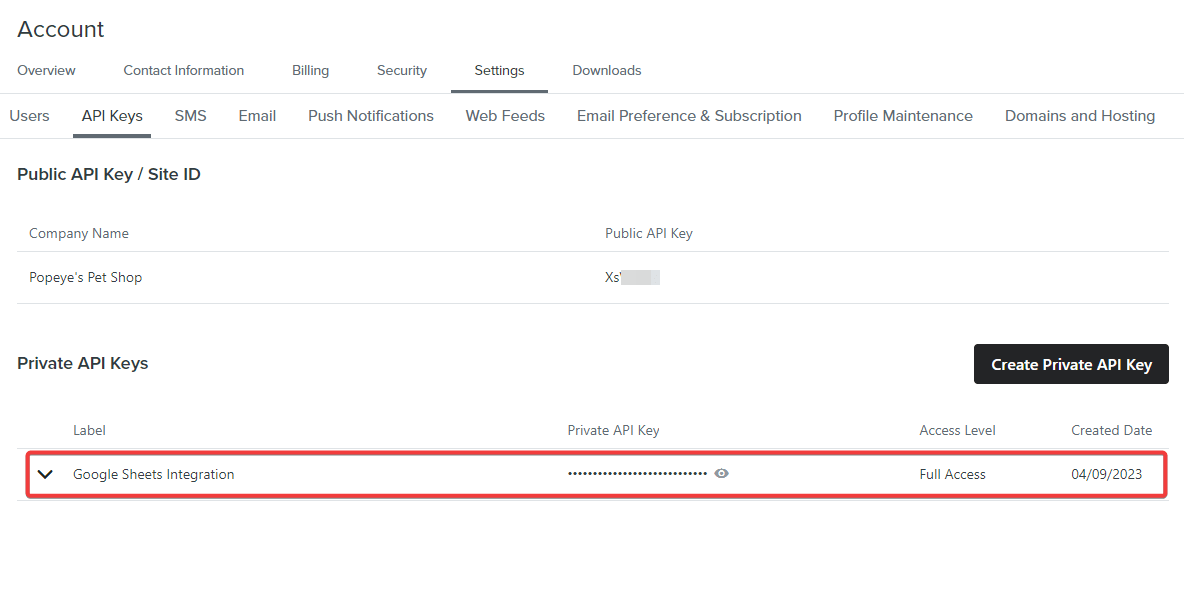Click the 04/09/2023 created date cell
Image resolution: width=1184 pixels, height=590 pixels.
pyautogui.click(x=1106, y=474)
